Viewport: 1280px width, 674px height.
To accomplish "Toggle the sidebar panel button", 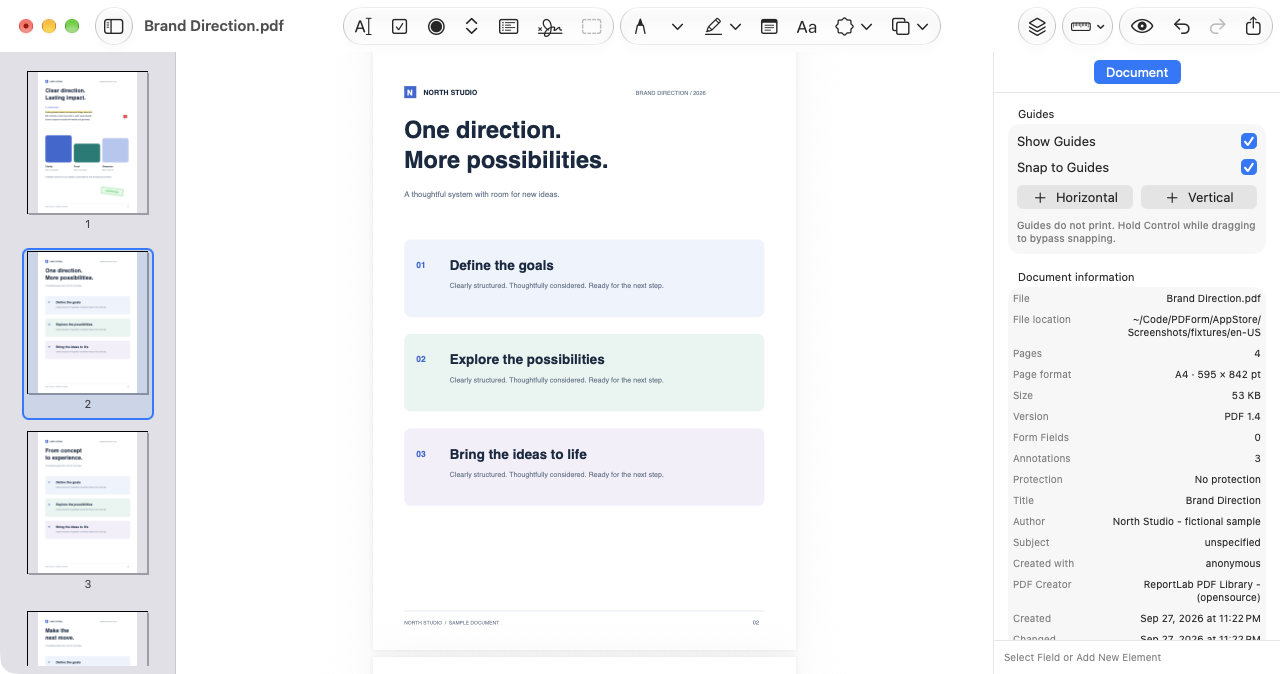I will (114, 26).
